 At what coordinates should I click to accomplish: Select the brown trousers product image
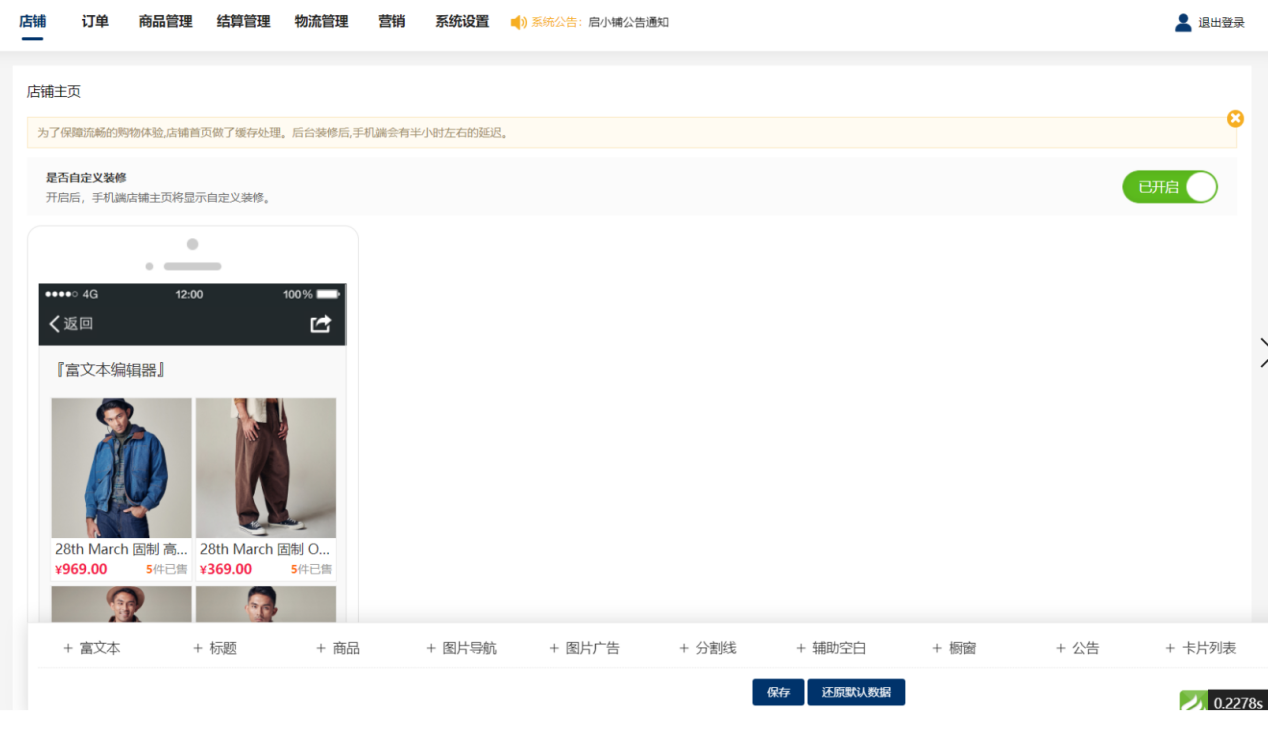(x=266, y=468)
